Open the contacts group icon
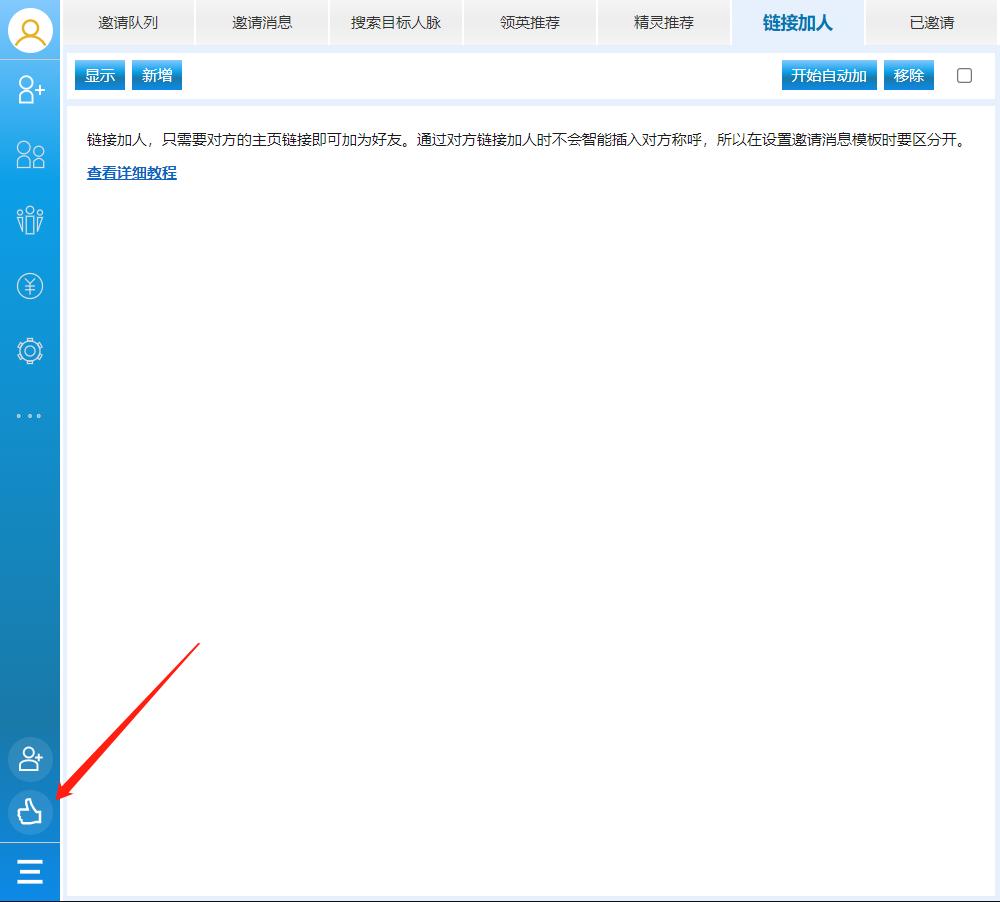Image resolution: width=1000 pixels, height=902 pixels. click(x=30, y=155)
